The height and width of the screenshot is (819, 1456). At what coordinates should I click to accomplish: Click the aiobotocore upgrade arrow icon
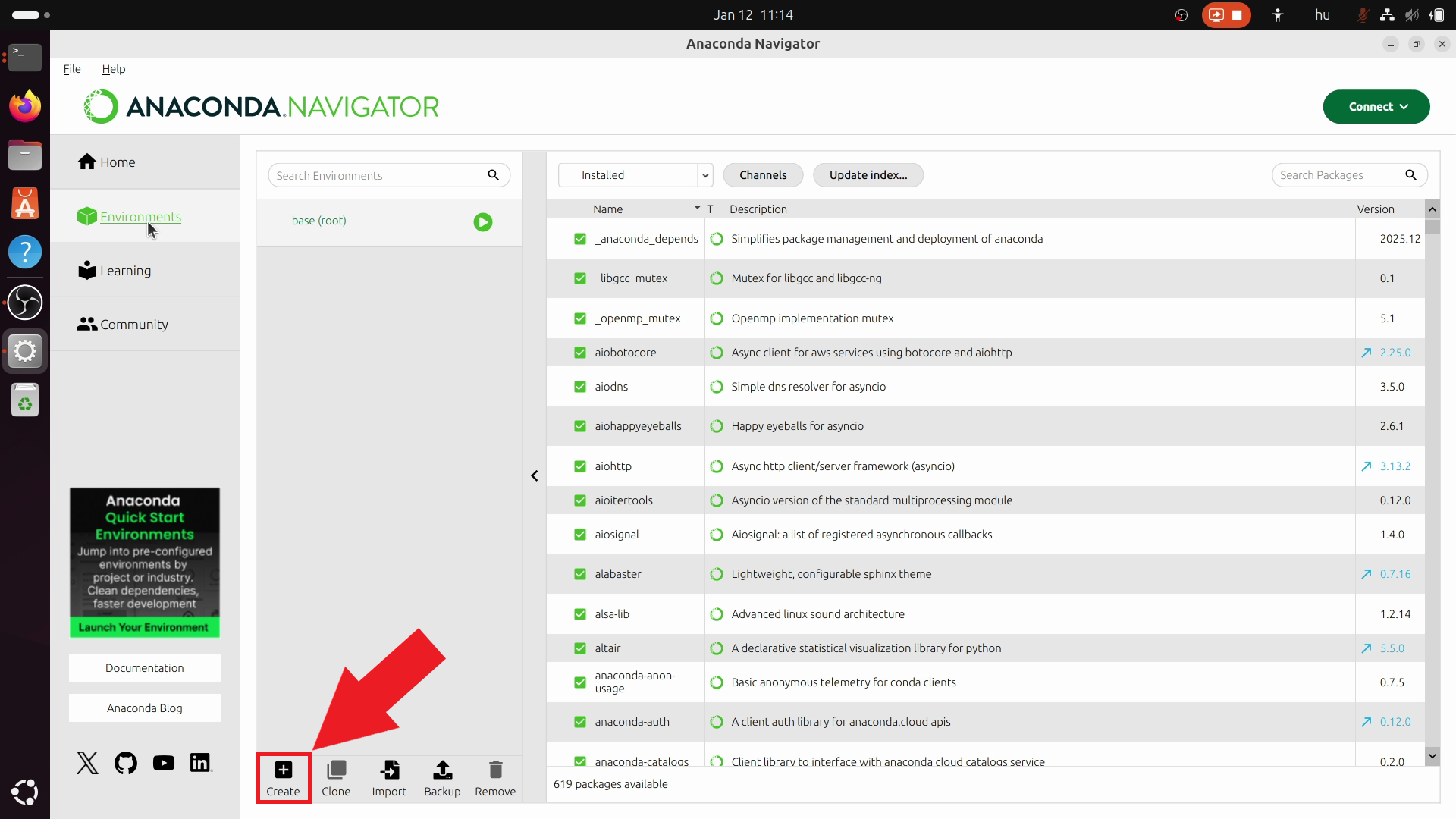pos(1366,353)
